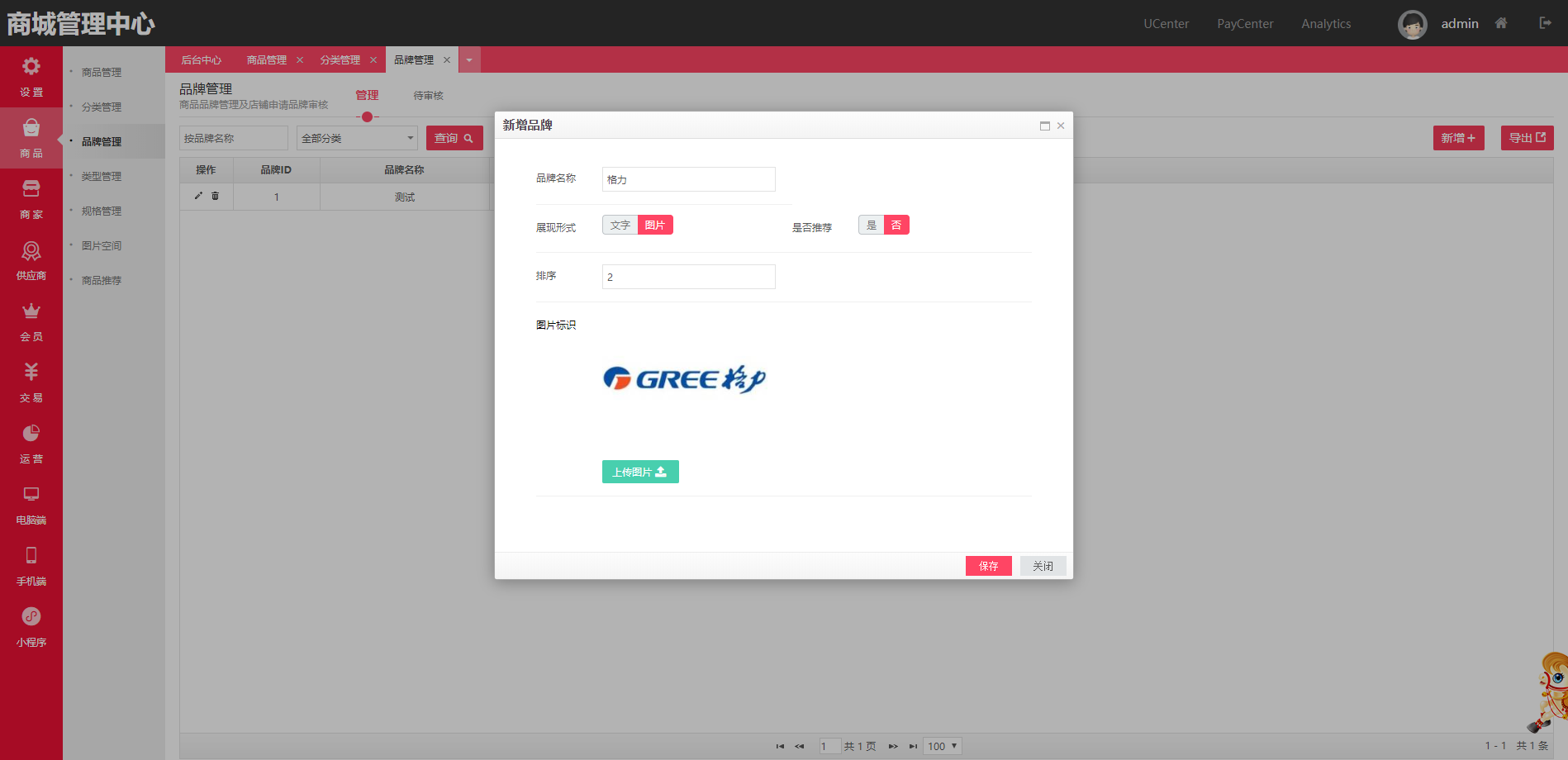Switch to the 待审核 sub-tab

[428, 96]
